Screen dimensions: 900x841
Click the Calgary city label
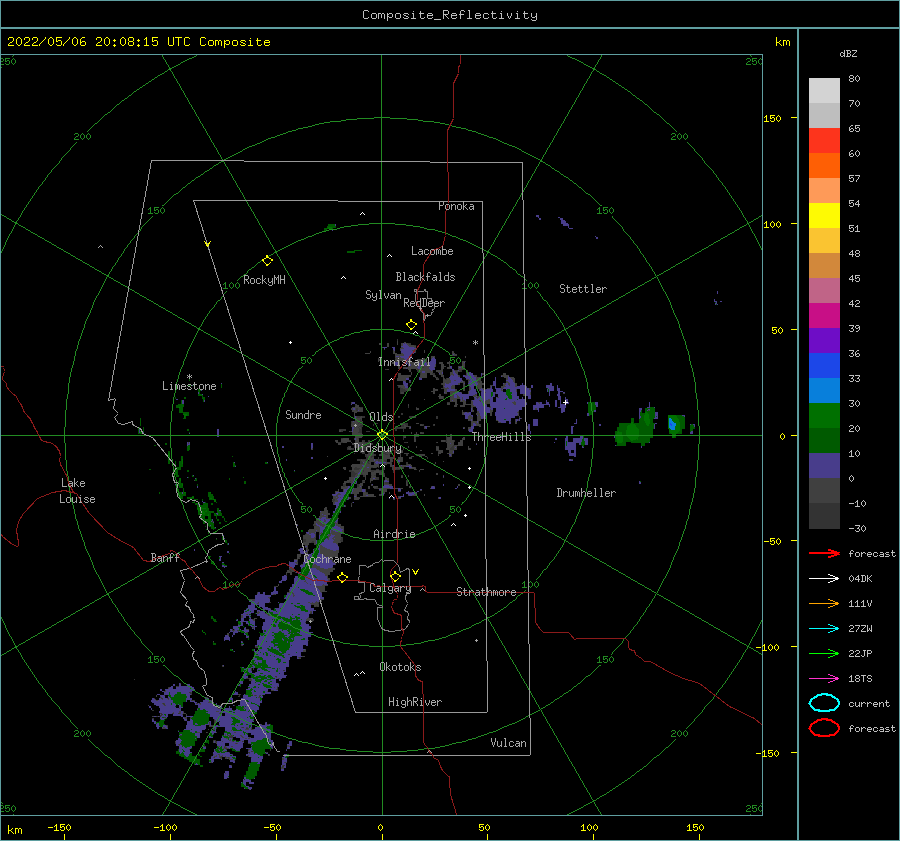(390, 588)
